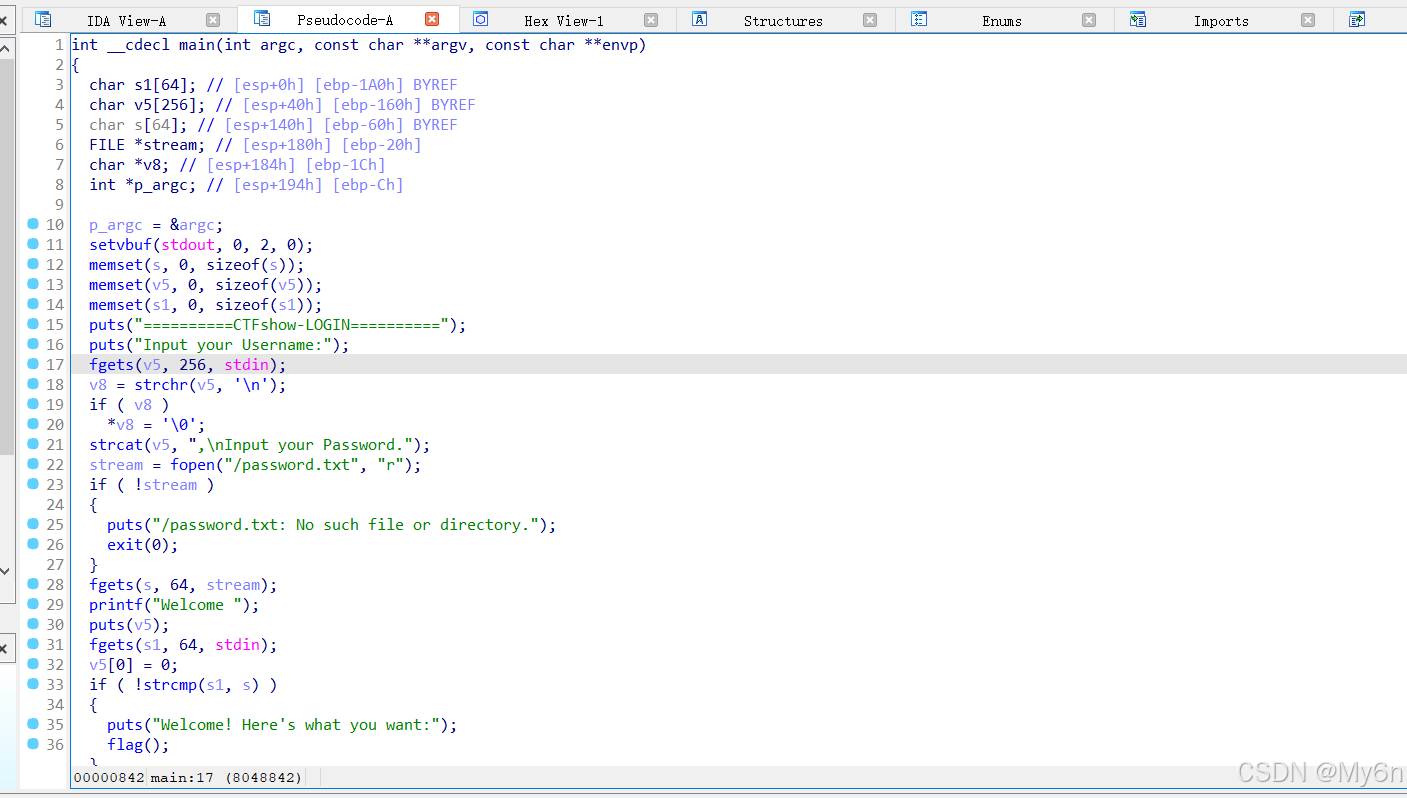Click the 'exit(0);' call
Screen dimensions: 1407x798
coord(143,545)
